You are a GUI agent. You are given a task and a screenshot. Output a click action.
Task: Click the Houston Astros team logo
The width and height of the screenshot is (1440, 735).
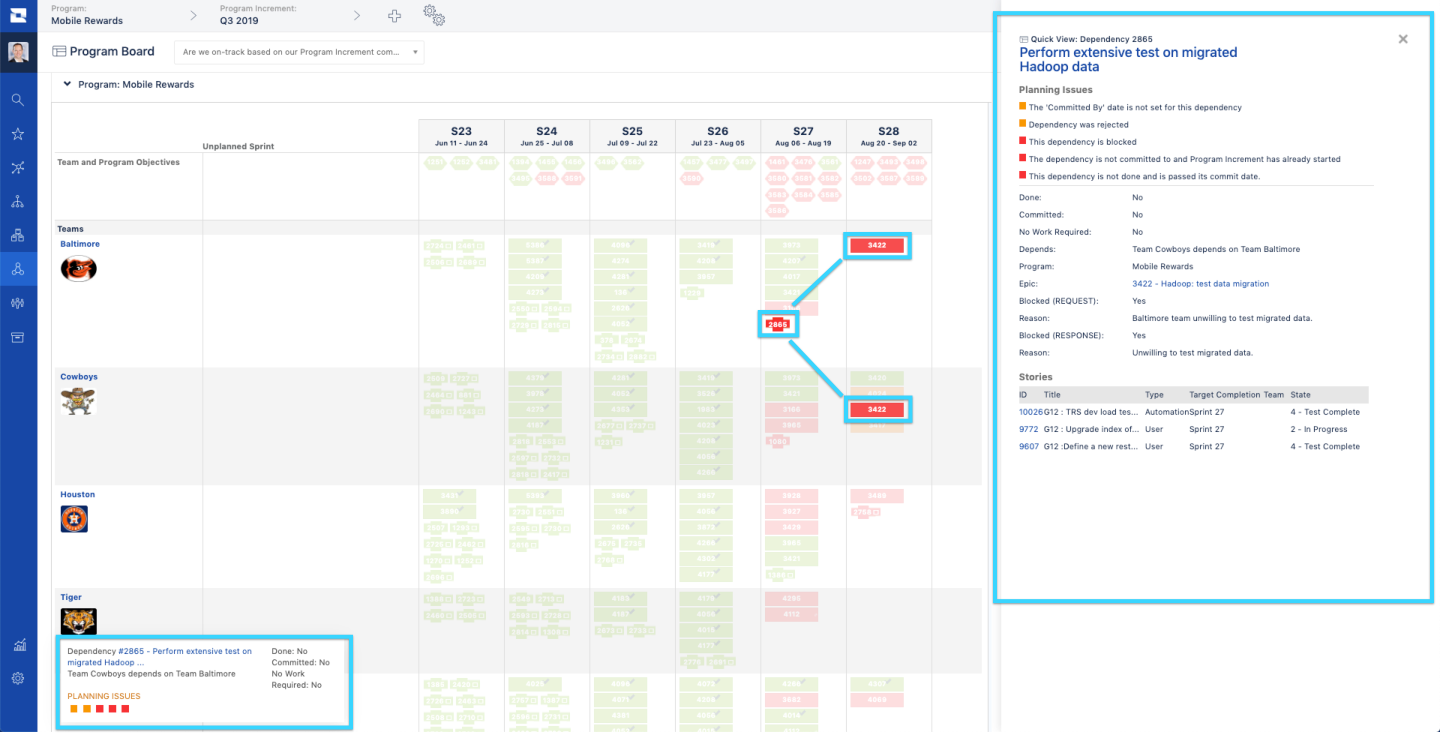74,519
